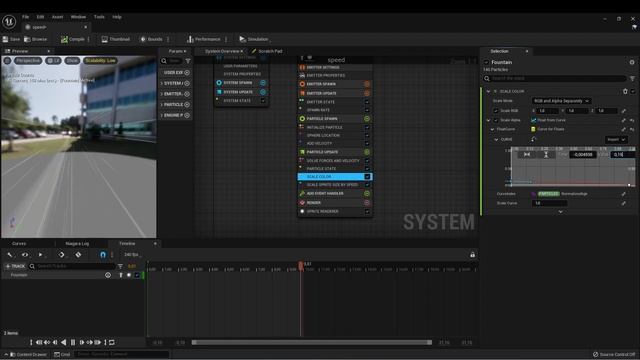The height and width of the screenshot is (360, 640).
Task: Click the add TRACK button
Action: pos(15,266)
